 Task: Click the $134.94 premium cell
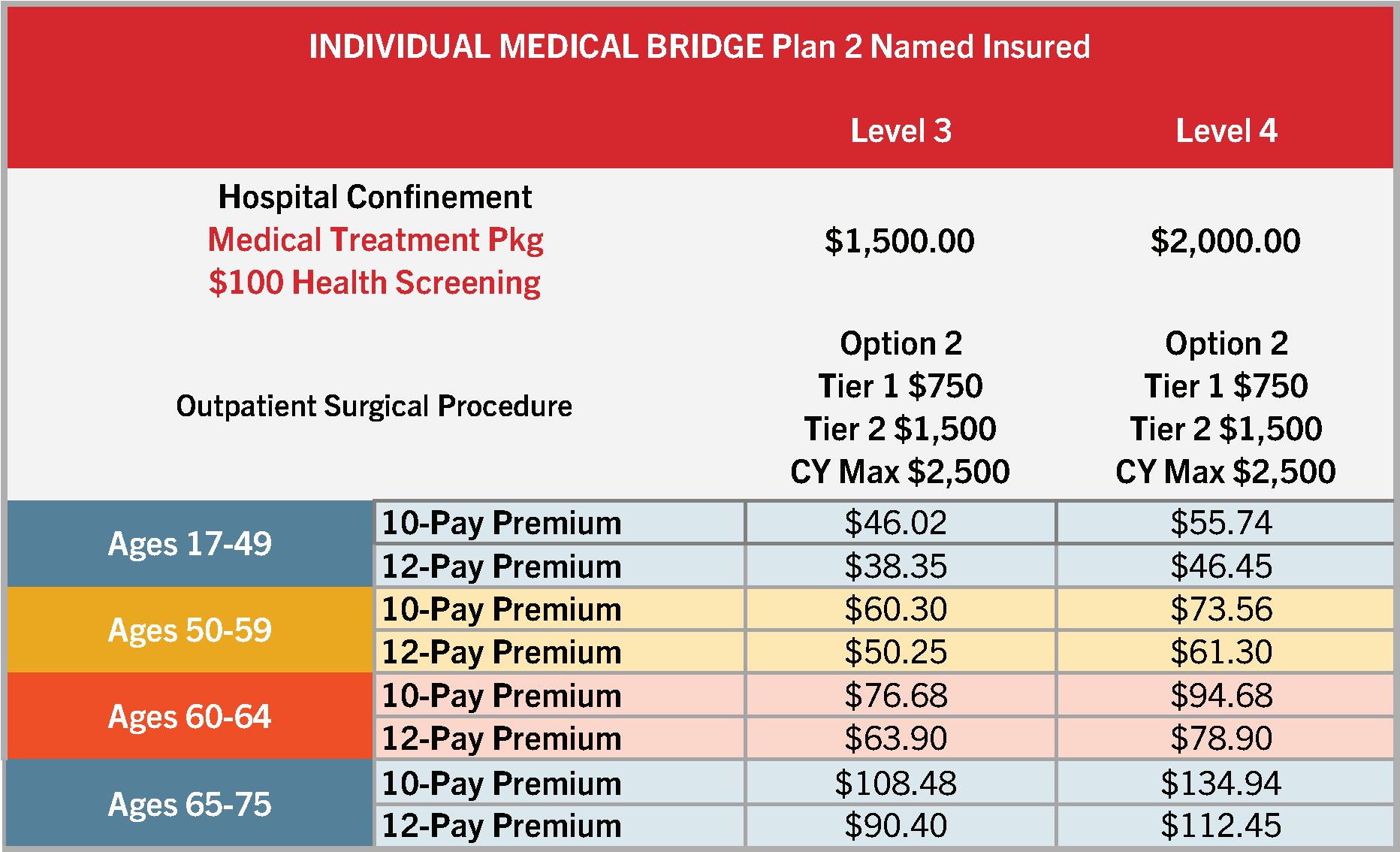1221,783
